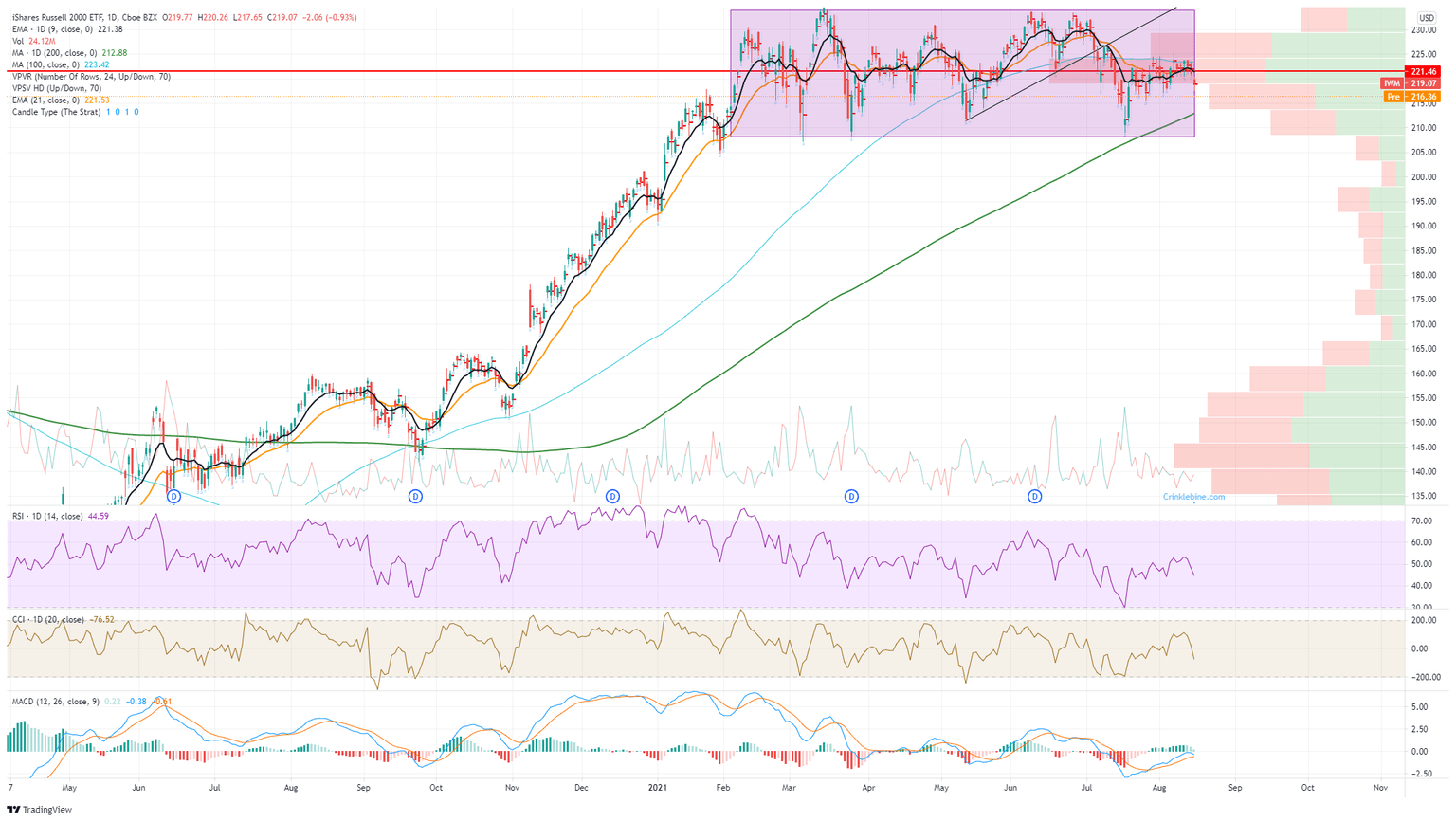1456x822 pixels.
Task: Open the dividend marker dated June 2020
Action: 173,496
